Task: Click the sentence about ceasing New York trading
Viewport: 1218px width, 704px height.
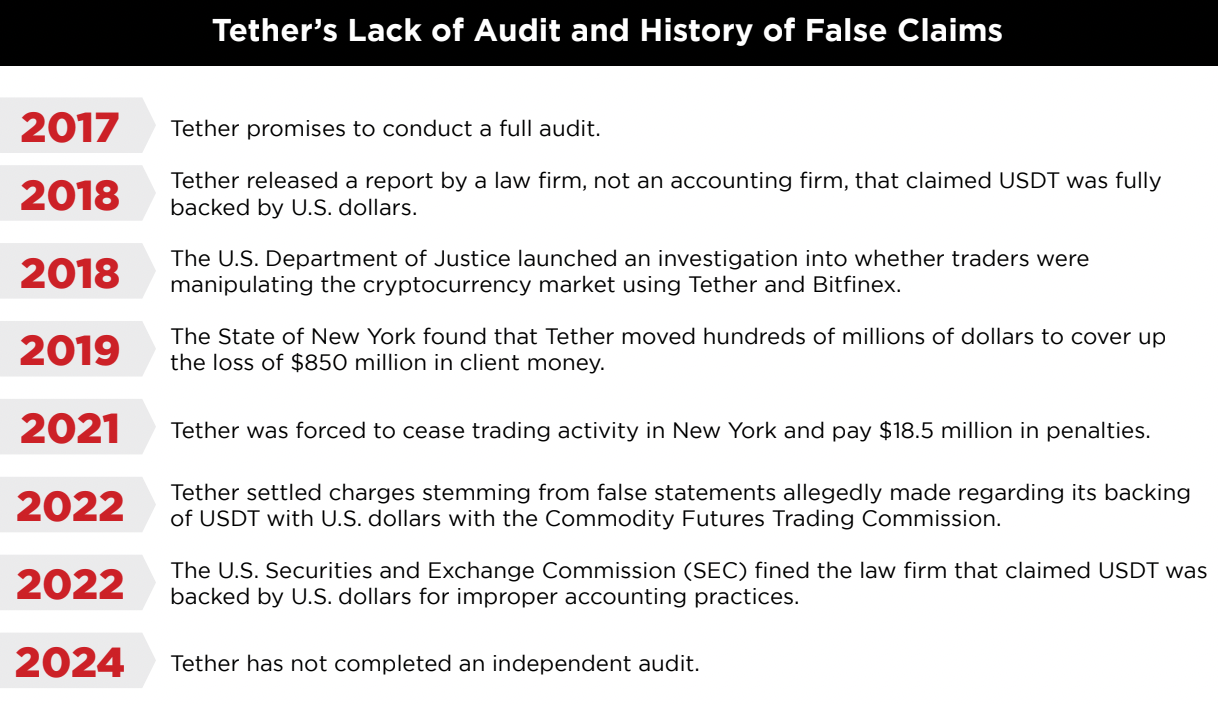Action: click(660, 430)
